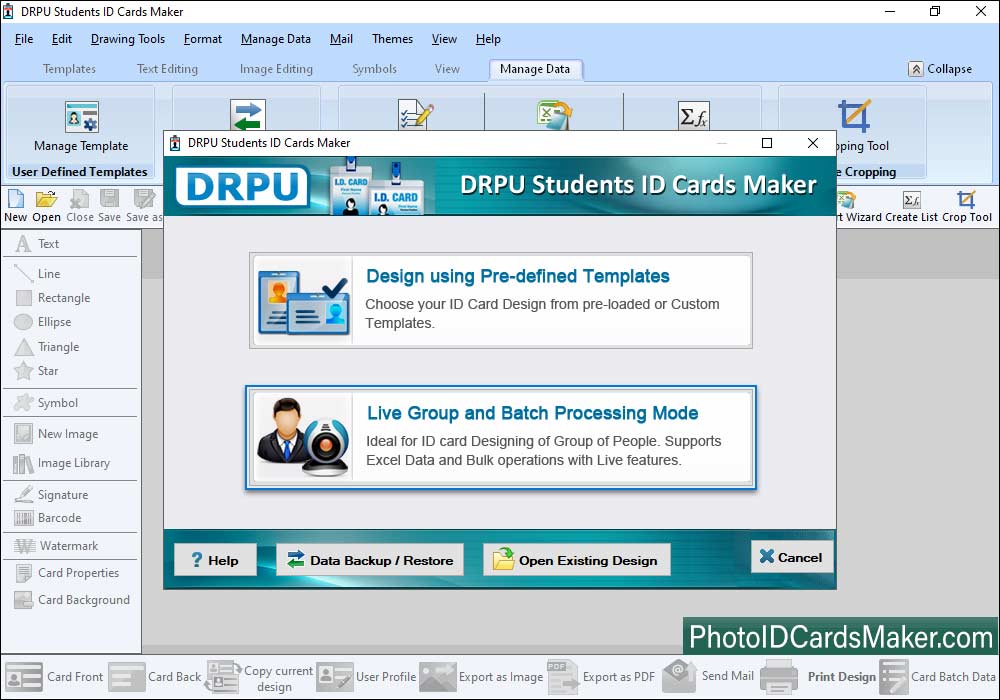Maximize the inner DRPU dialog
Image resolution: width=1000 pixels, height=700 pixels.
767,143
